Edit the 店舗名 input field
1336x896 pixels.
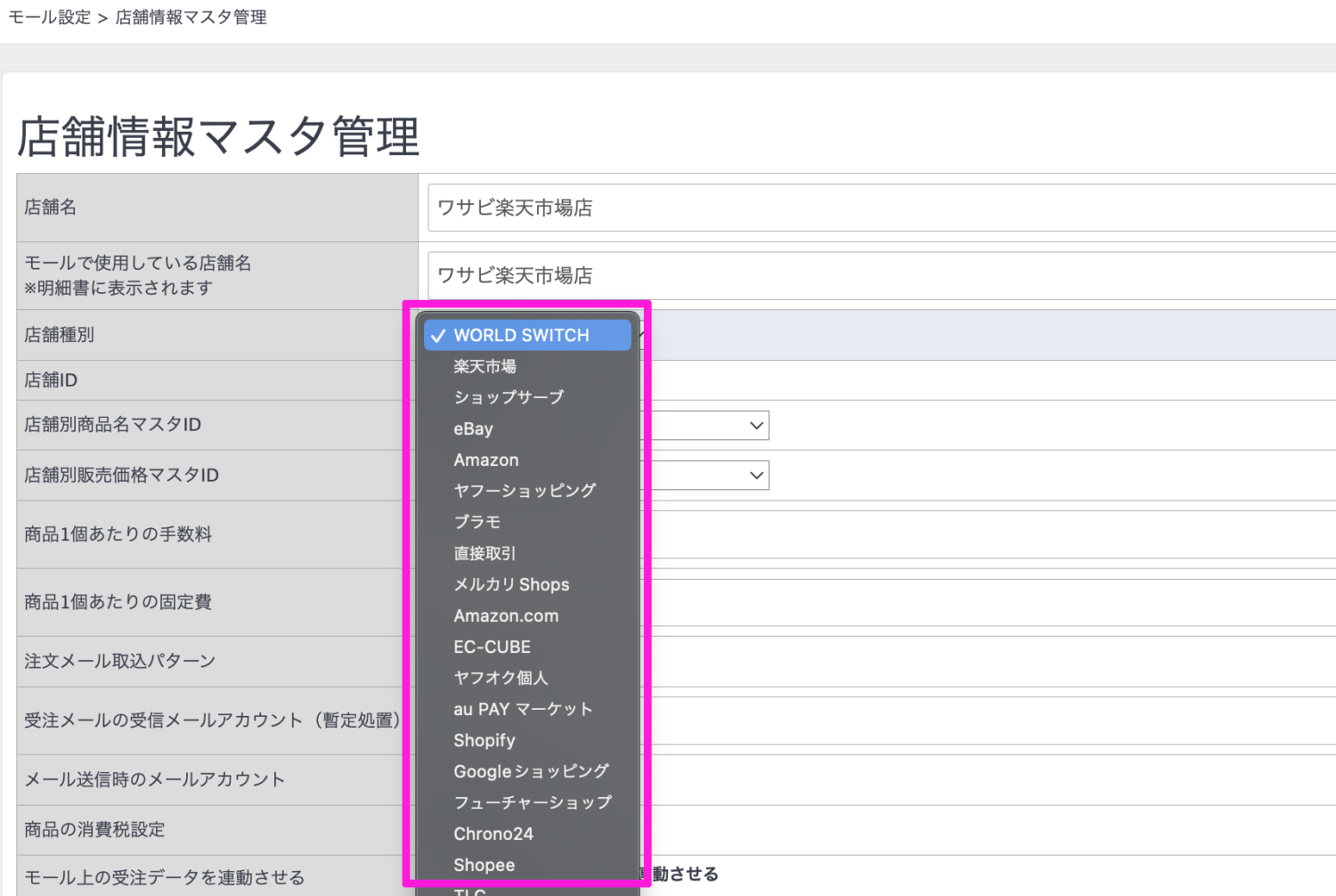(x=882, y=208)
